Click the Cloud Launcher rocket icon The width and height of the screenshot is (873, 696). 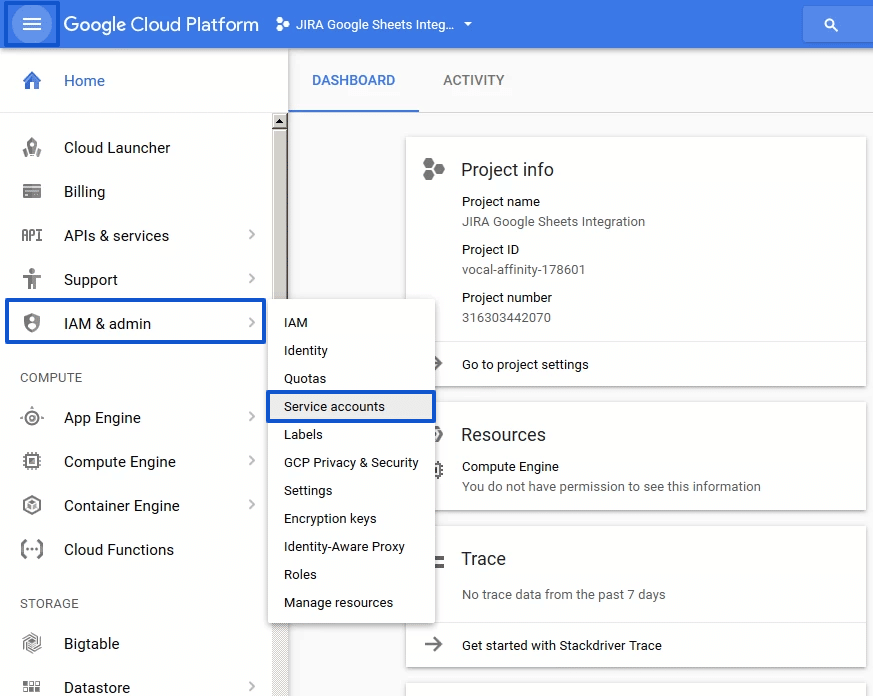tap(32, 148)
